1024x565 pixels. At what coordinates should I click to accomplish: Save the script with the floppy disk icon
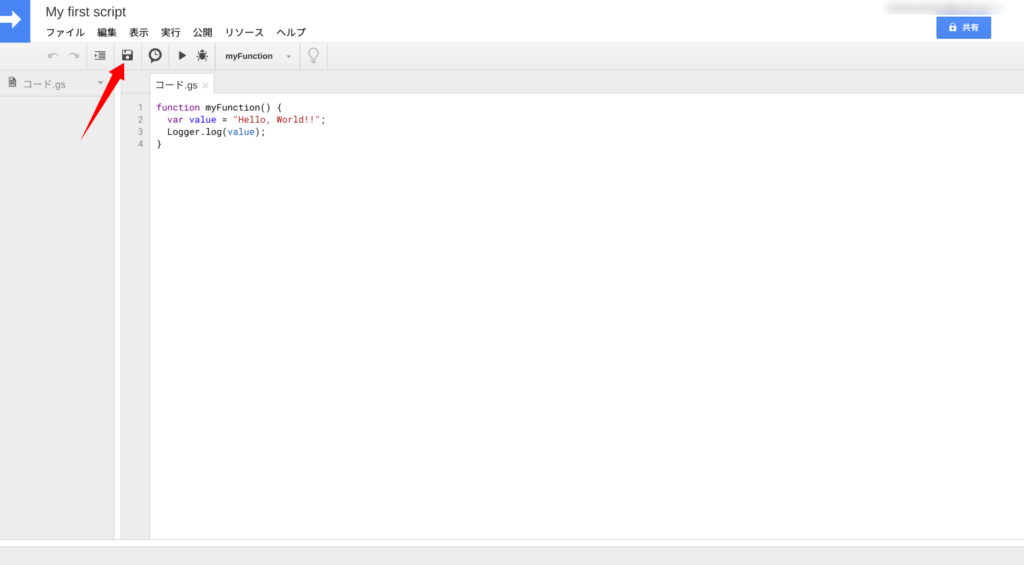127,56
